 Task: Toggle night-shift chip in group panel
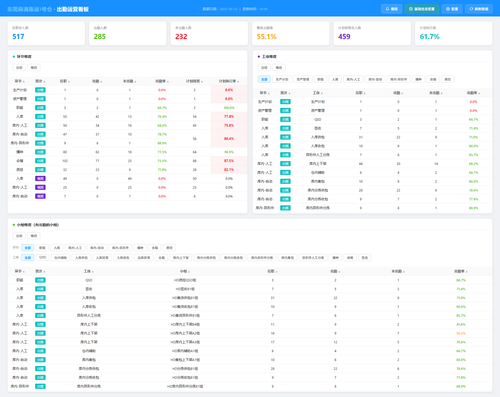tap(34, 236)
